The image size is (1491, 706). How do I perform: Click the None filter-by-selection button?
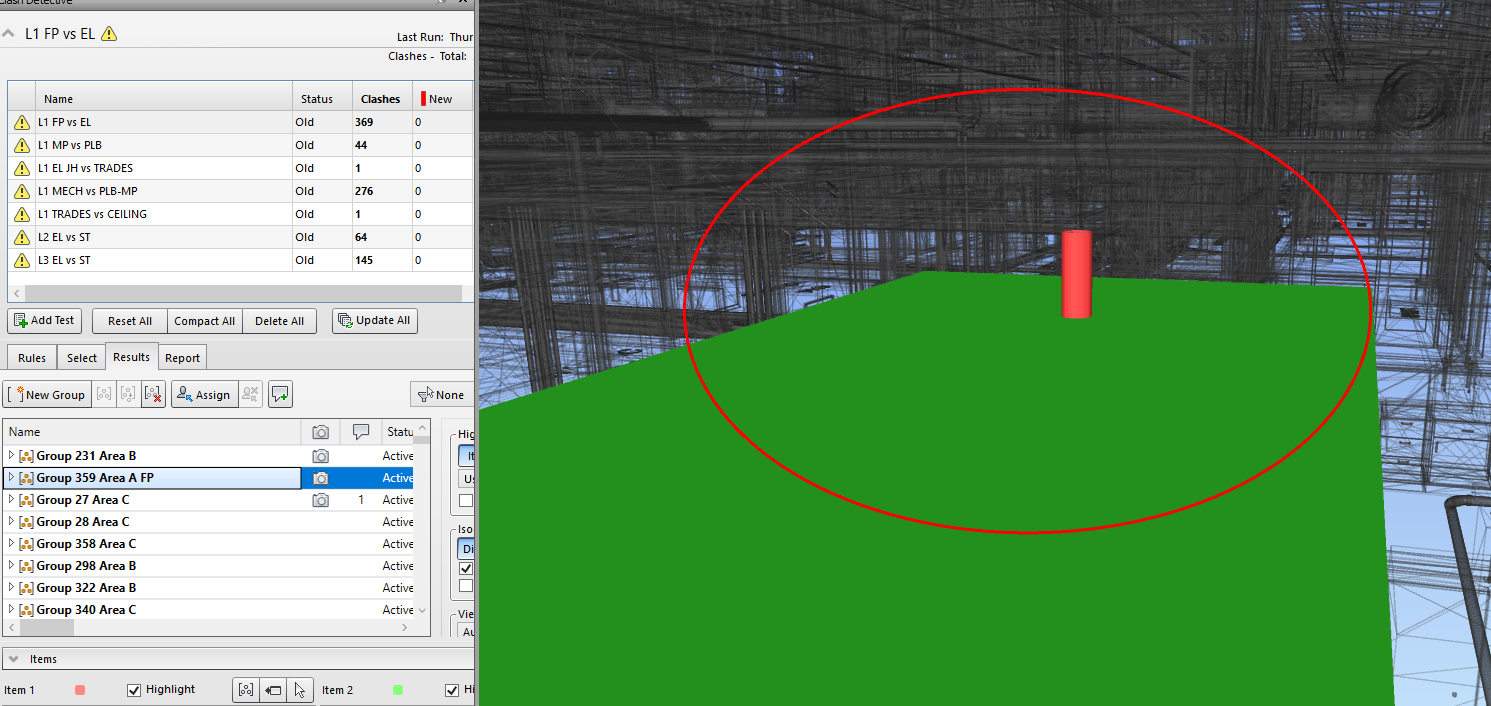[440, 395]
